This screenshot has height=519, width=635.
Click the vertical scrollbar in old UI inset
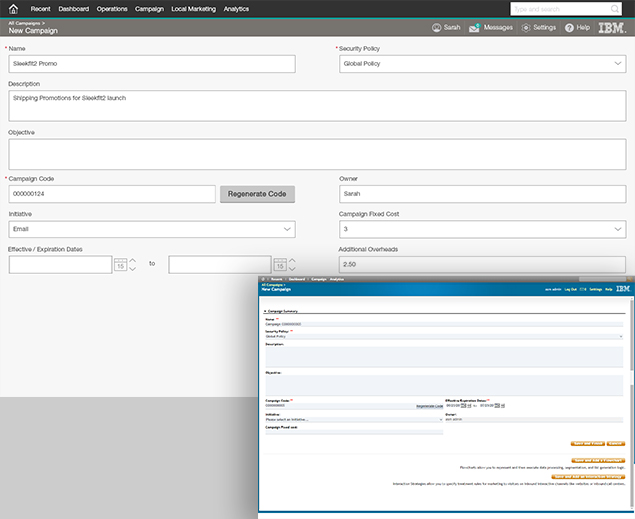click(632, 404)
